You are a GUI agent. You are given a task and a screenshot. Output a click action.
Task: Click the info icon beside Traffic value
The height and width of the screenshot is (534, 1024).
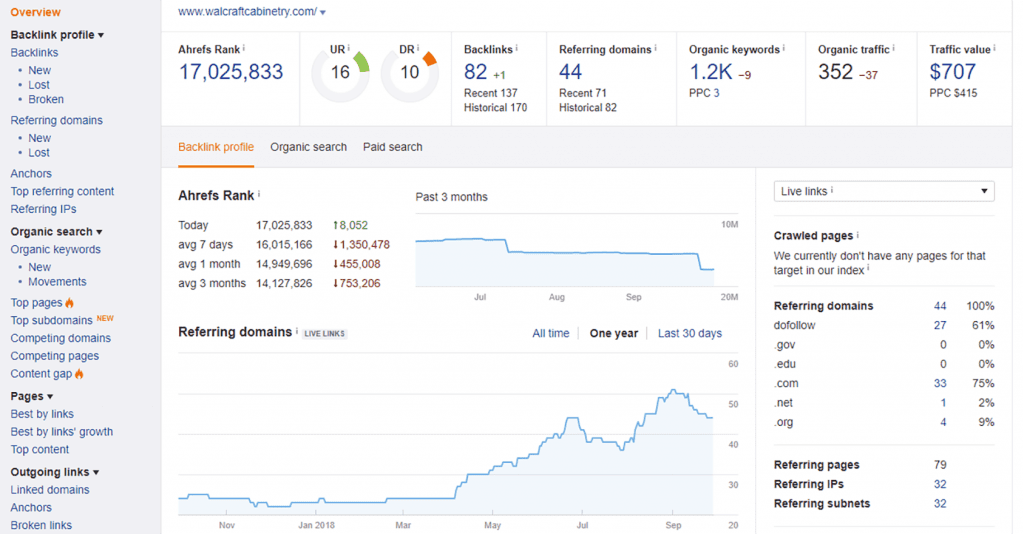click(x=995, y=48)
